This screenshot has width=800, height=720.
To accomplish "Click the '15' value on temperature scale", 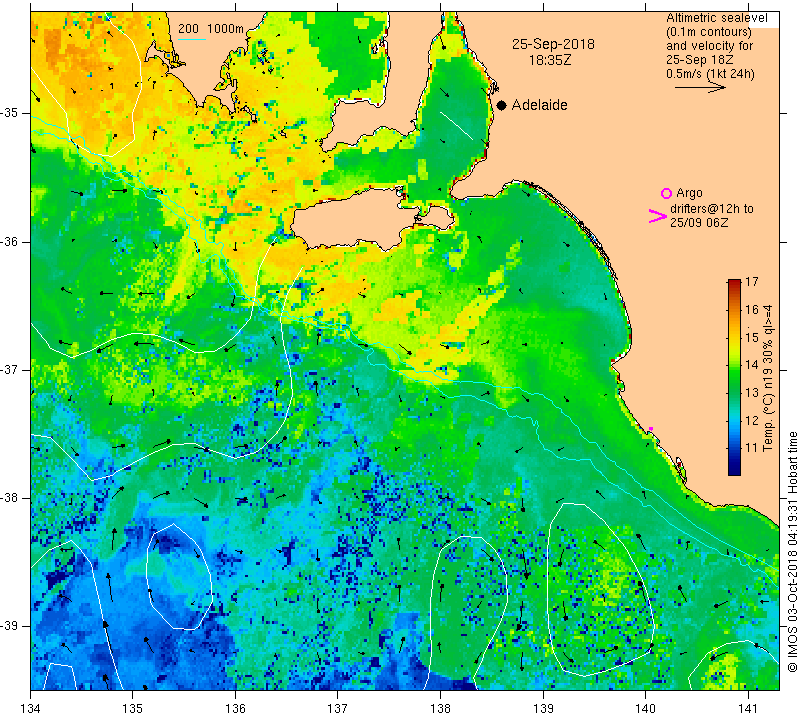I will pos(752,337).
